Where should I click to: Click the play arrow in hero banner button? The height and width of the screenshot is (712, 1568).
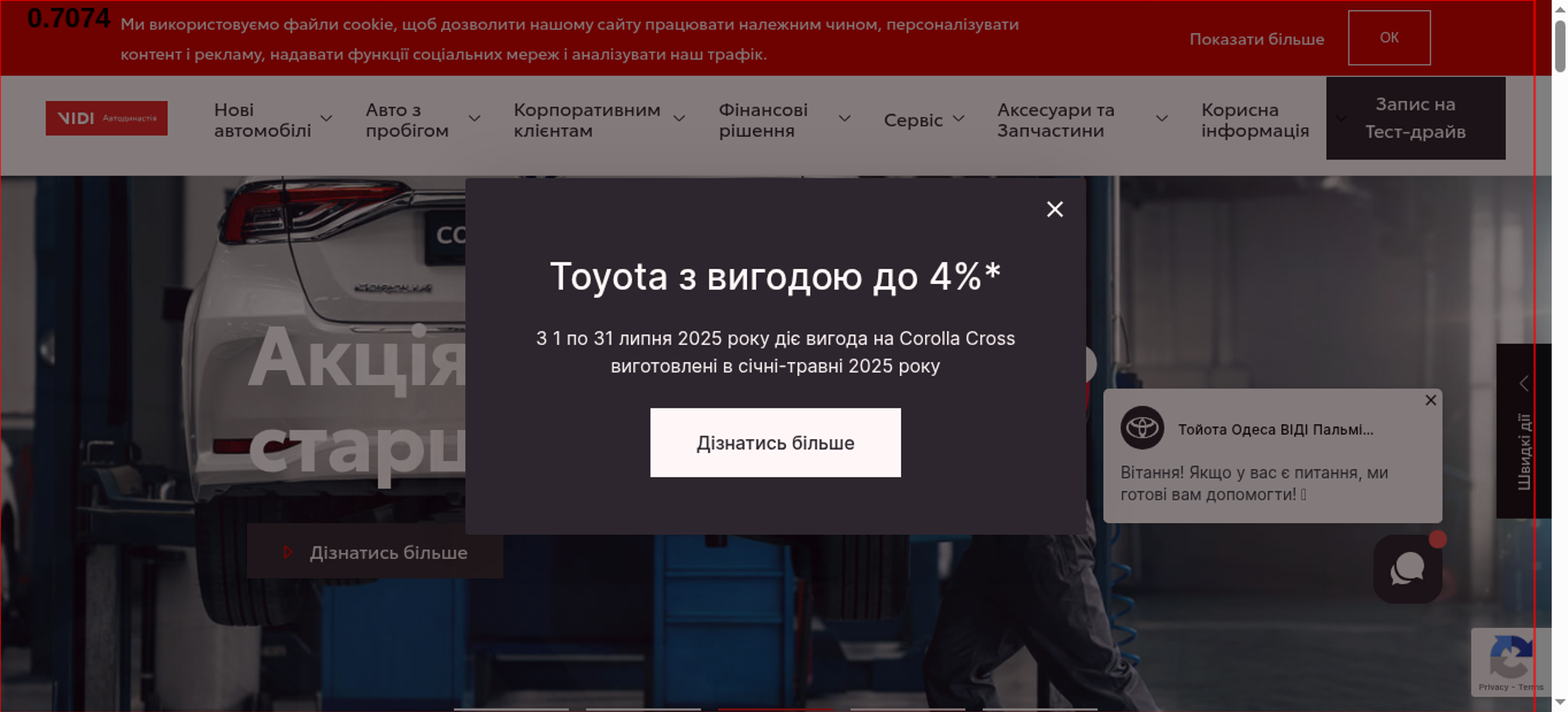coord(288,553)
